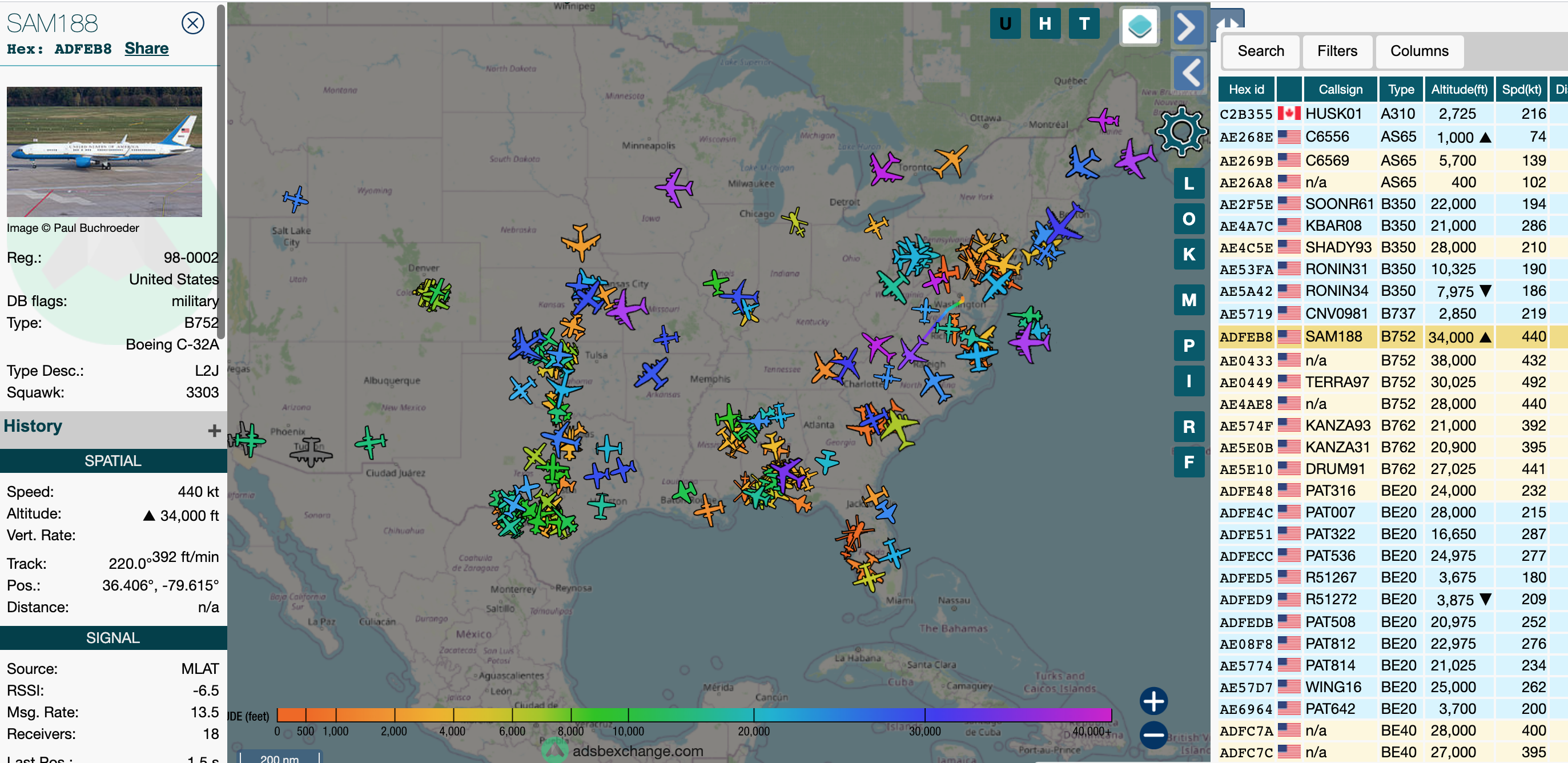
Task: Toggle the O map option button
Action: tap(1189, 219)
